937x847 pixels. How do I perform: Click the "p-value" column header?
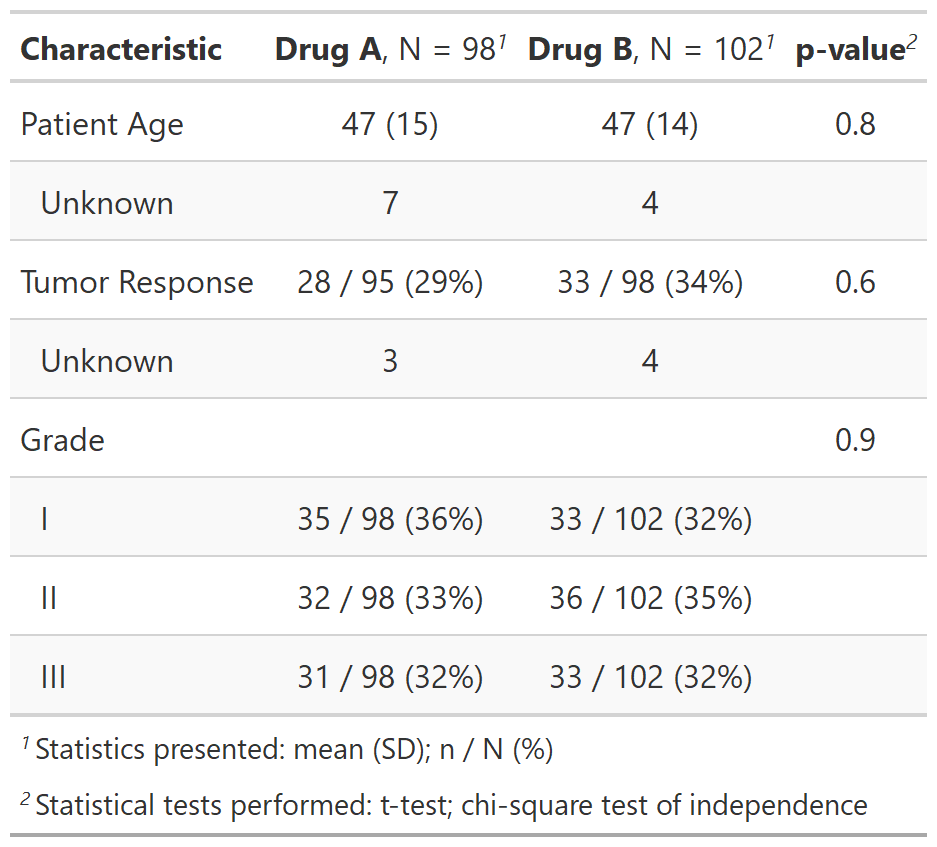pyautogui.click(x=855, y=51)
